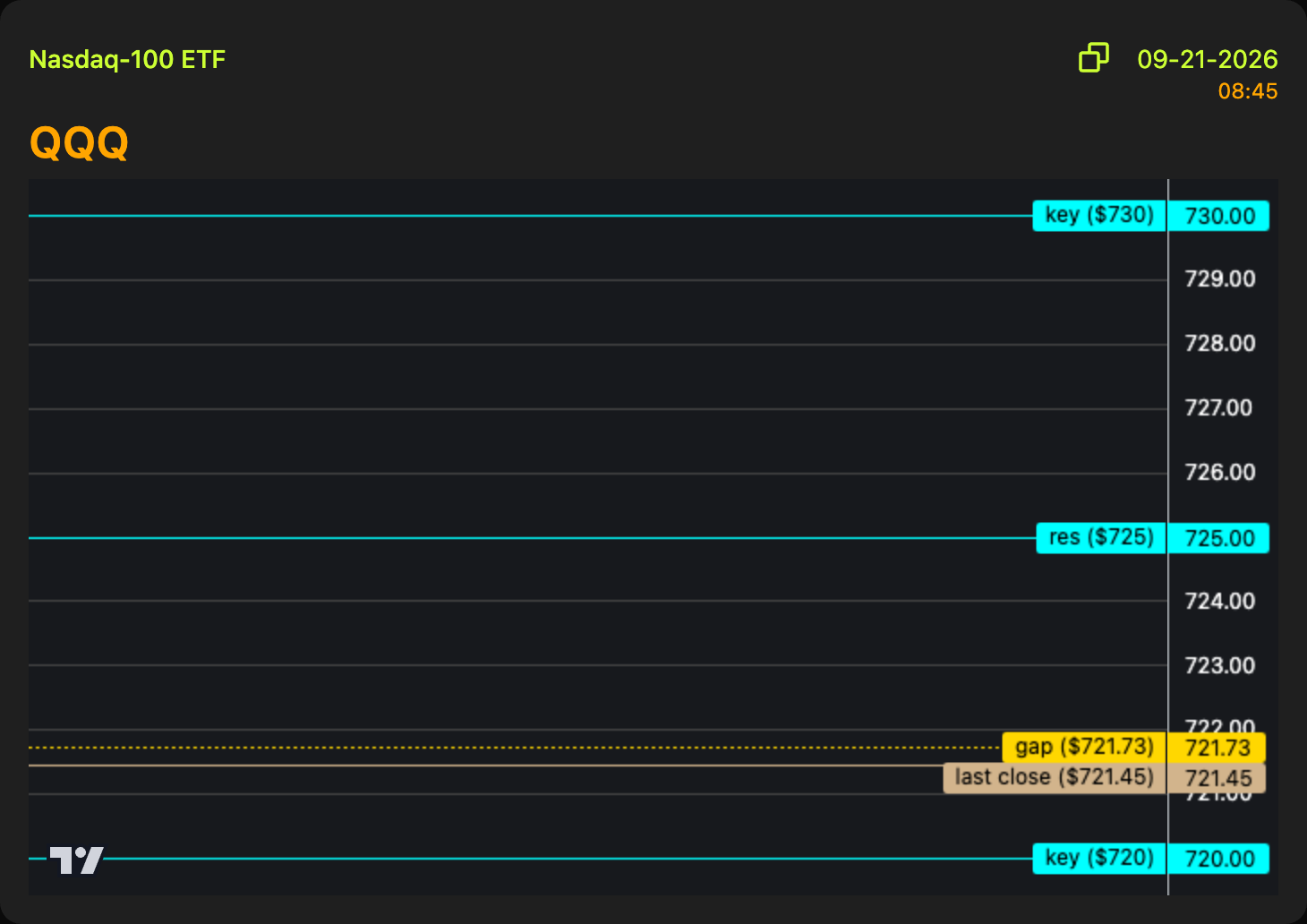Click the 721.45 tan price tag
Viewport: 1307px width, 924px height.
(1217, 778)
